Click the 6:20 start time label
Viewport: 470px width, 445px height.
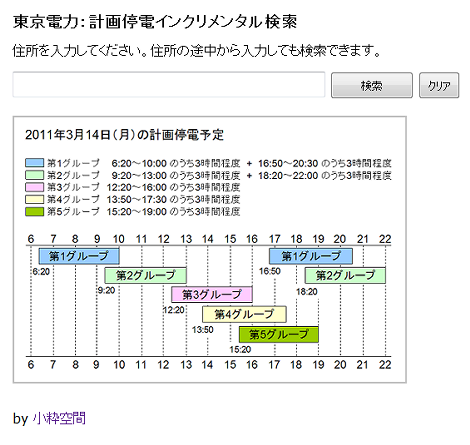(x=41, y=272)
